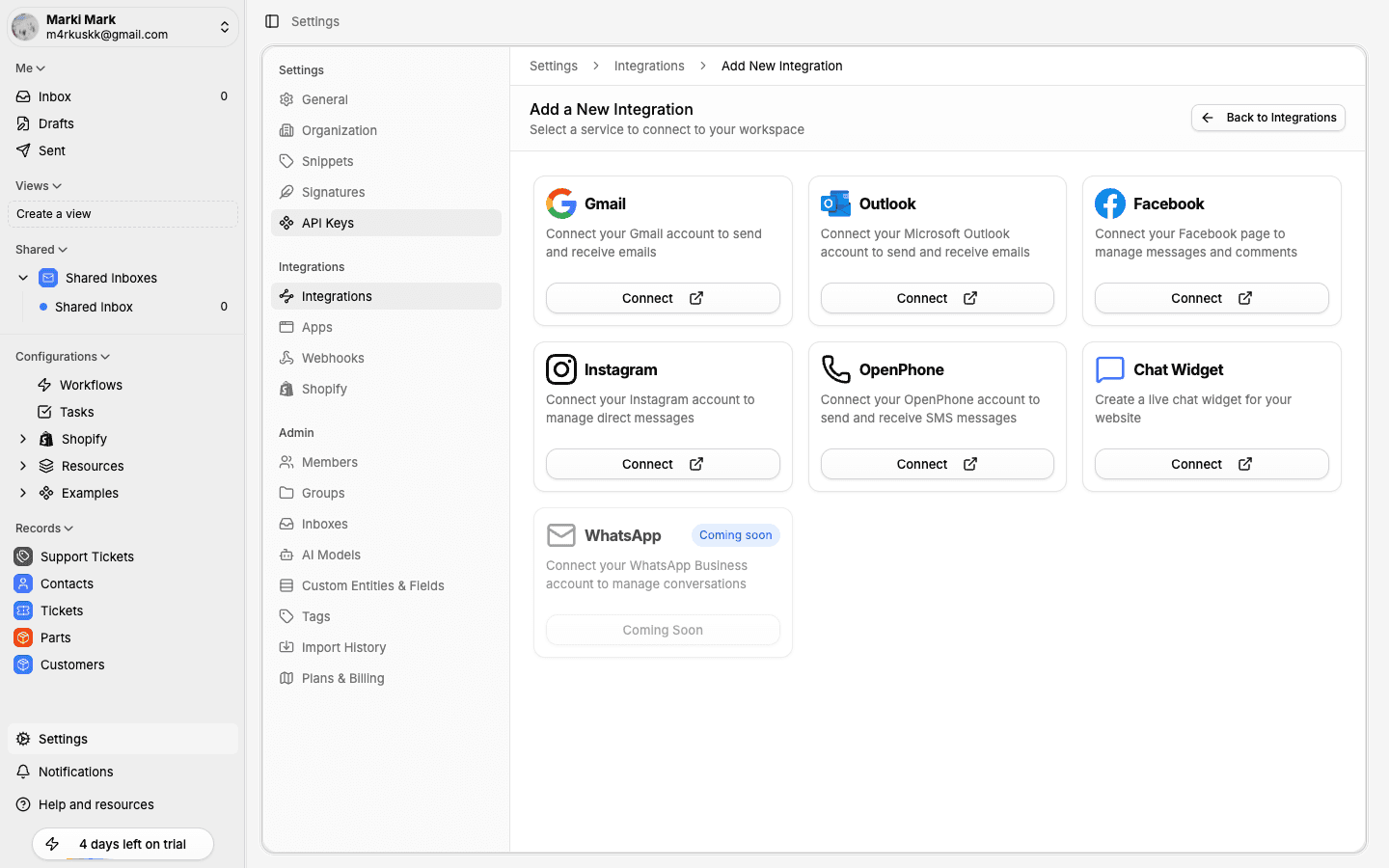Click 4 days left on trial
The image size is (1389, 868).
[x=123, y=844]
